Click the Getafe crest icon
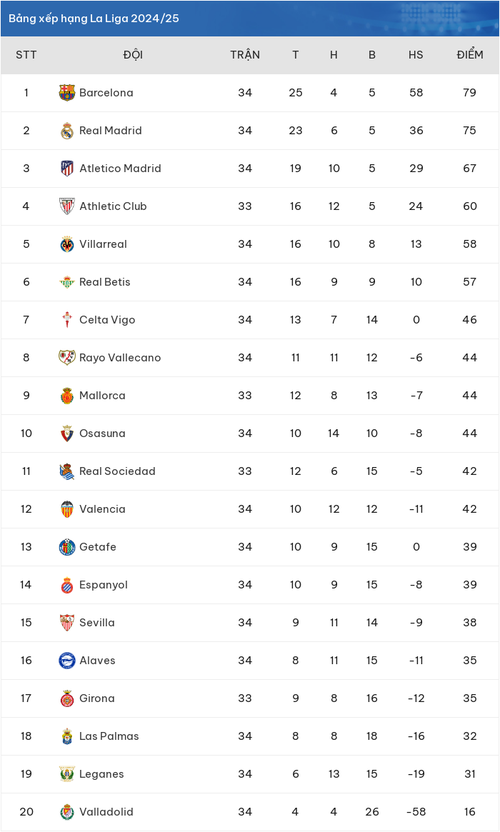Screen dimensions: 500x832 pos(67,547)
